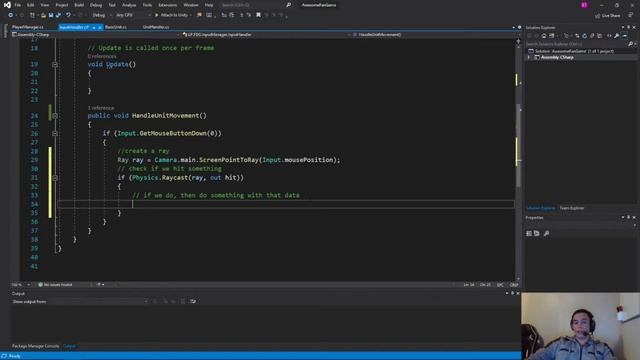Click the Save All toolbar icon

(x=58, y=15)
